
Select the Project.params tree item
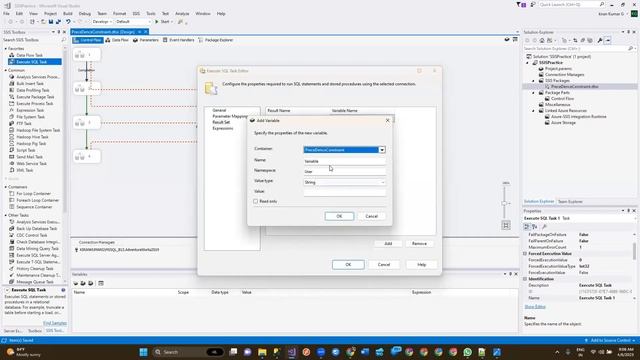[x=558, y=69]
